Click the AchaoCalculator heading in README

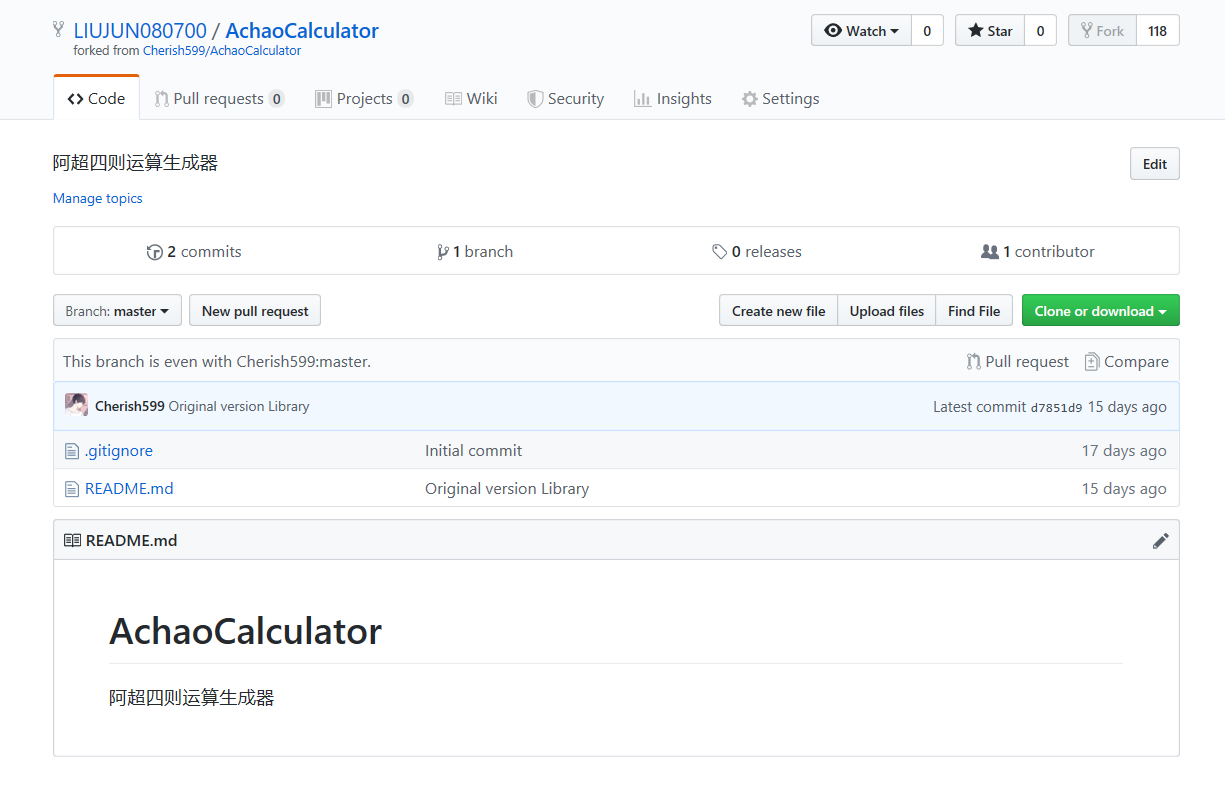click(x=245, y=631)
